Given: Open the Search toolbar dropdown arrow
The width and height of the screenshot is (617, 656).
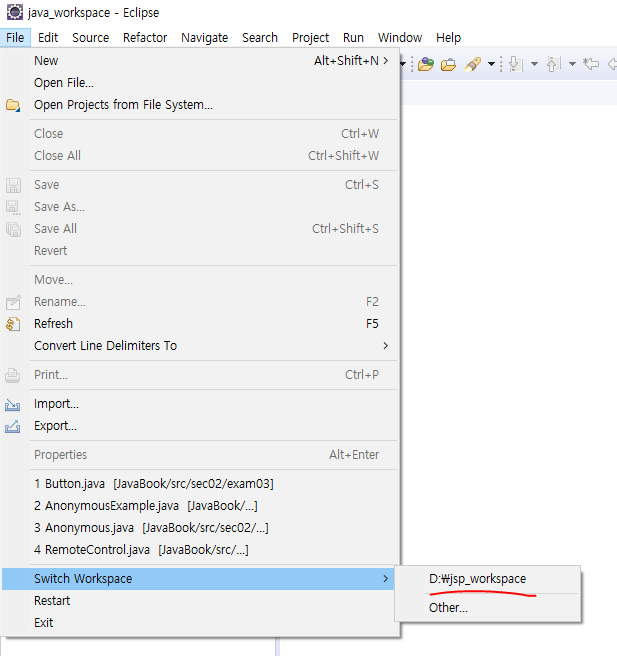Looking at the screenshot, I should tap(492, 64).
